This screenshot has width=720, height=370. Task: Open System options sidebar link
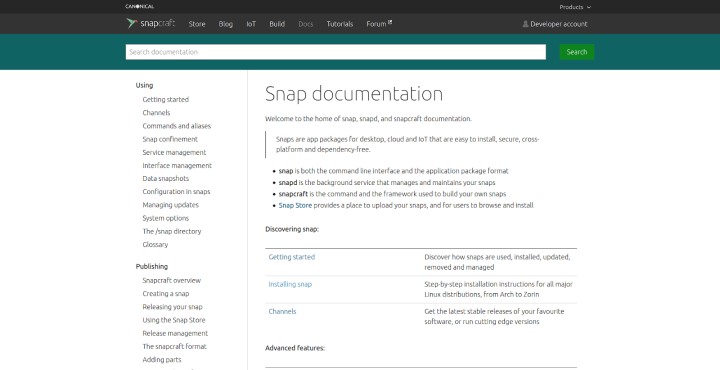tap(165, 219)
